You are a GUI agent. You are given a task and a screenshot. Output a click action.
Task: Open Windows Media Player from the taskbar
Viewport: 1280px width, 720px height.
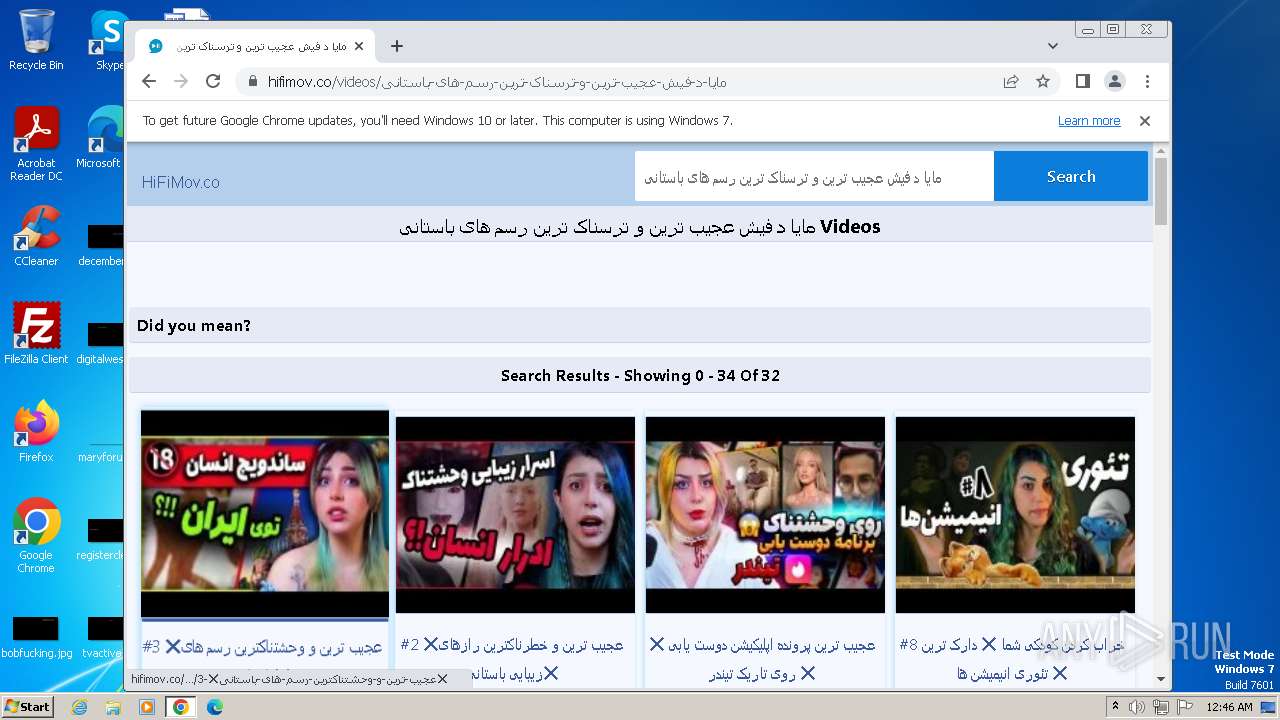[x=147, y=707]
